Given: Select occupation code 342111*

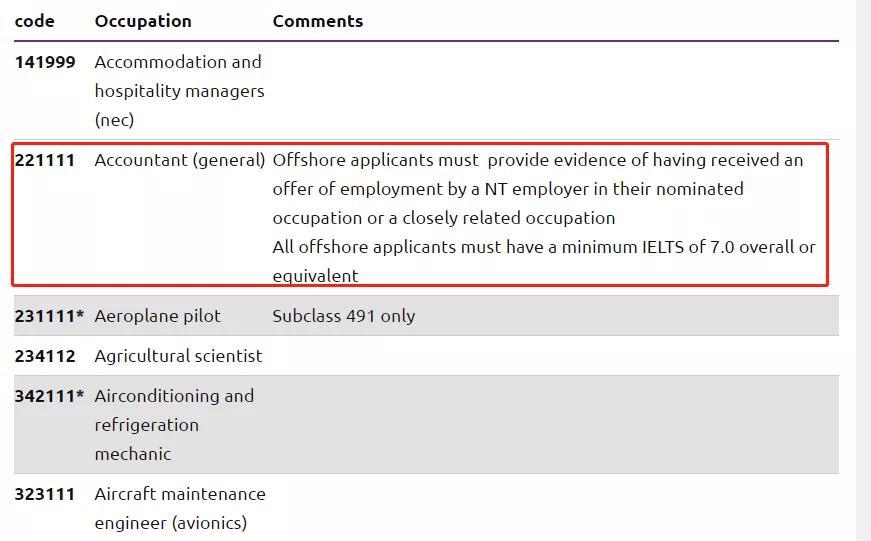Looking at the screenshot, I should [49, 395].
